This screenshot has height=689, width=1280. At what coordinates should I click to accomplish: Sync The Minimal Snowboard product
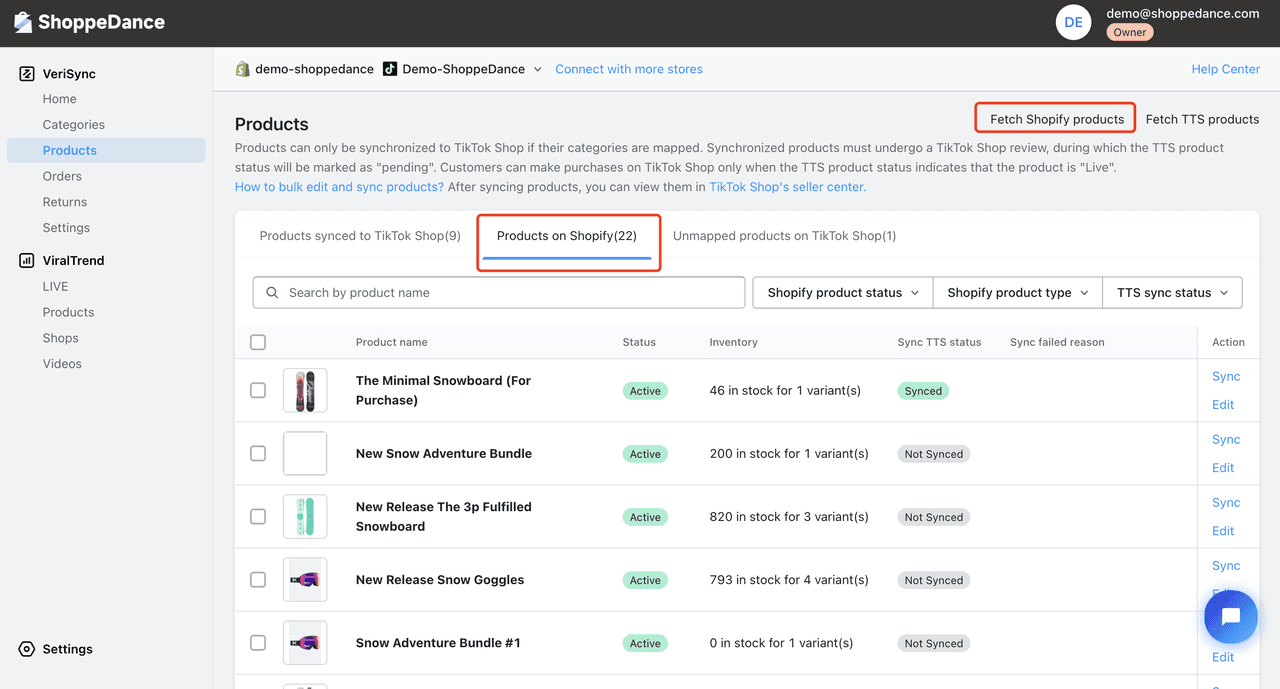point(1226,377)
